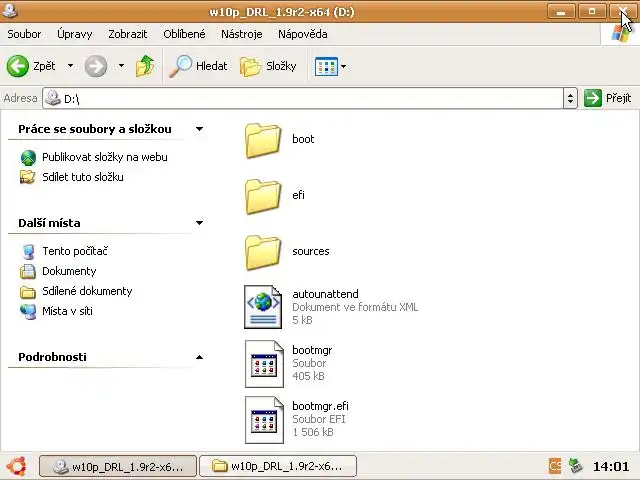Open the boot folder icon
The height and width of the screenshot is (480, 640).
click(x=263, y=140)
